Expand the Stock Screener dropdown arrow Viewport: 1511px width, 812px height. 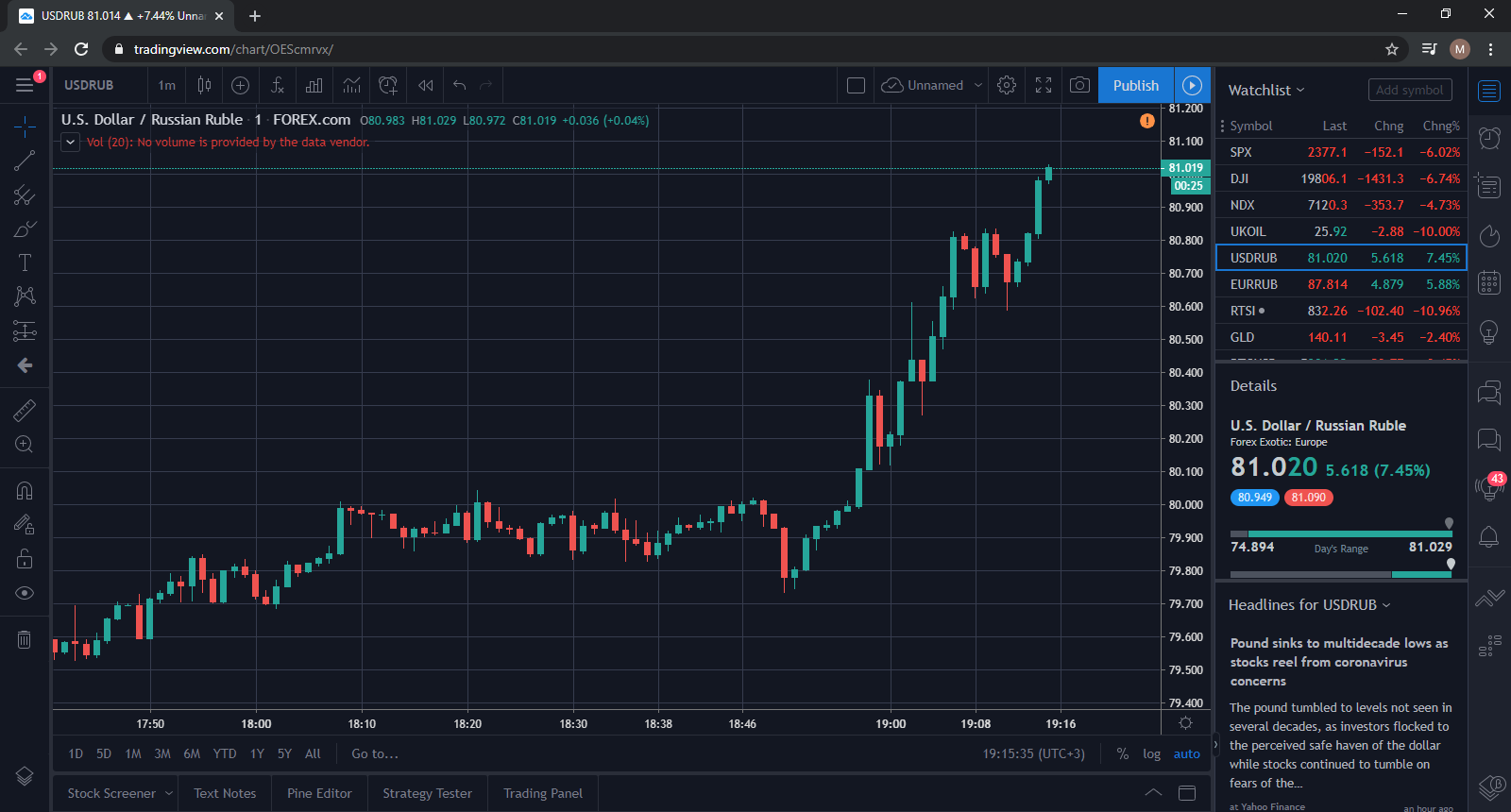tap(169, 793)
